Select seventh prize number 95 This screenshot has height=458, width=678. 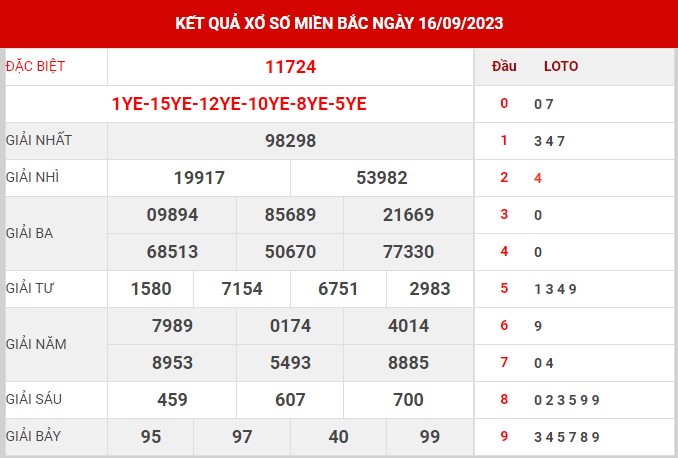151,437
